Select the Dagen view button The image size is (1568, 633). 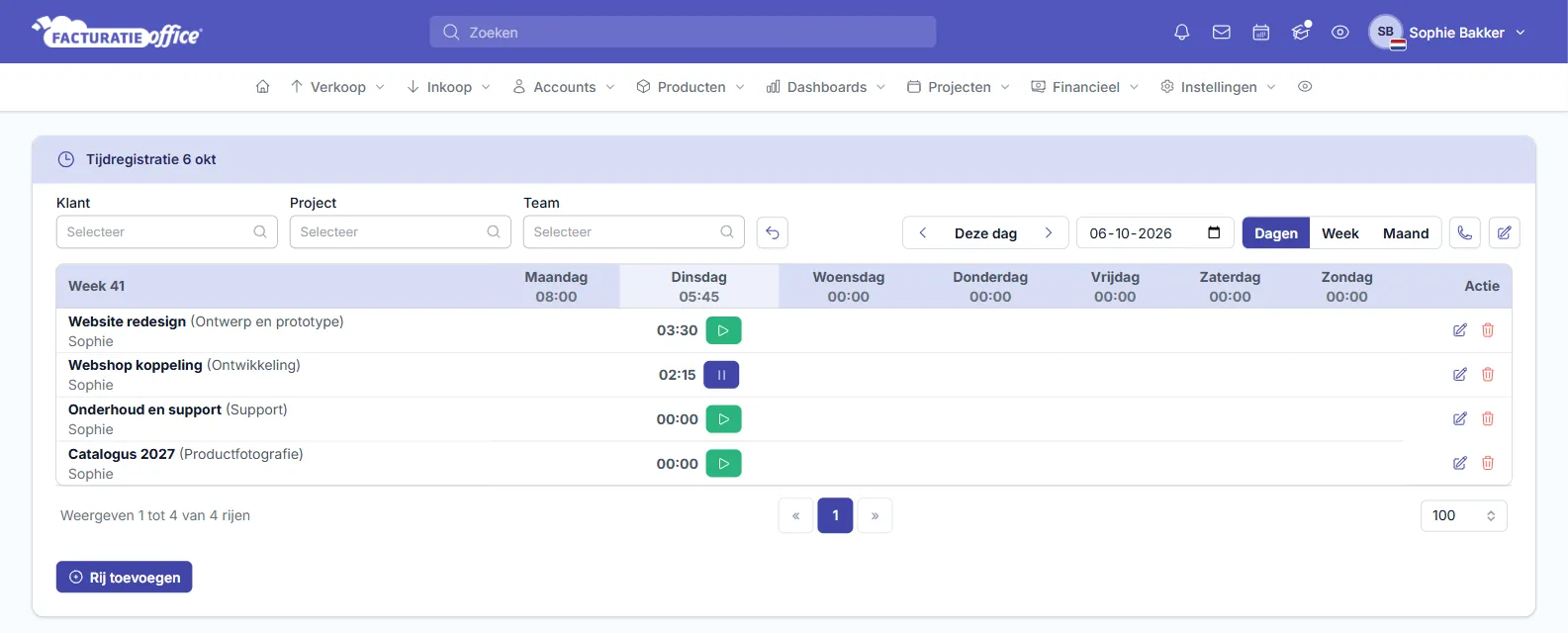(x=1276, y=233)
